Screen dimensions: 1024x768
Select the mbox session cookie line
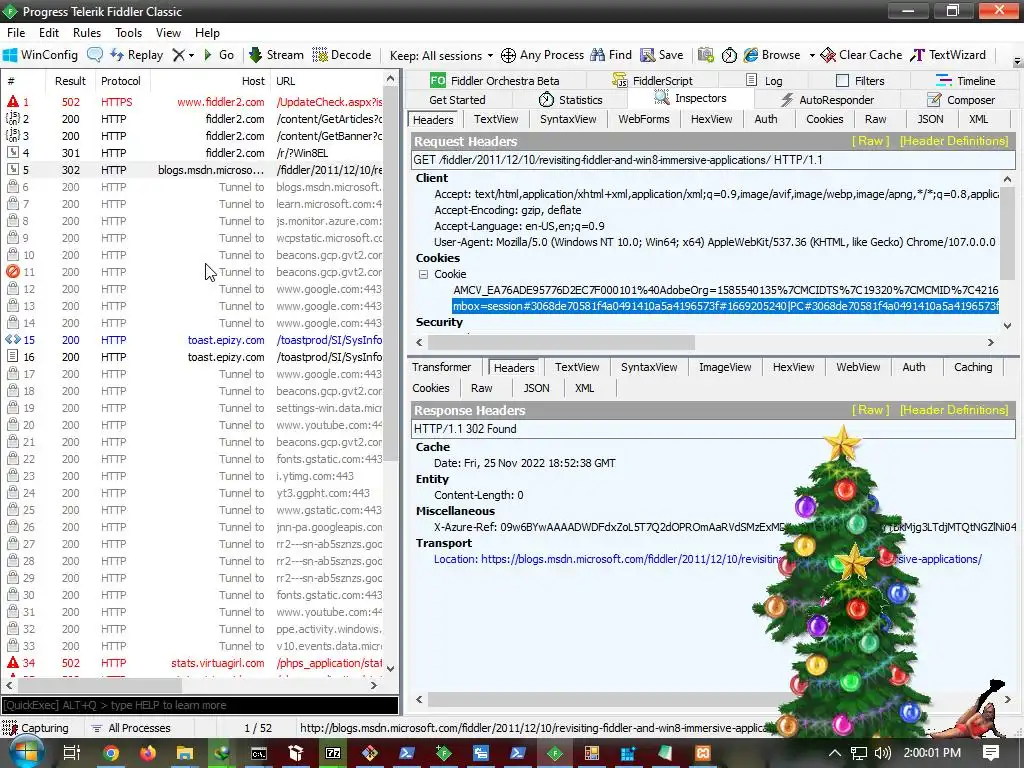click(x=725, y=306)
